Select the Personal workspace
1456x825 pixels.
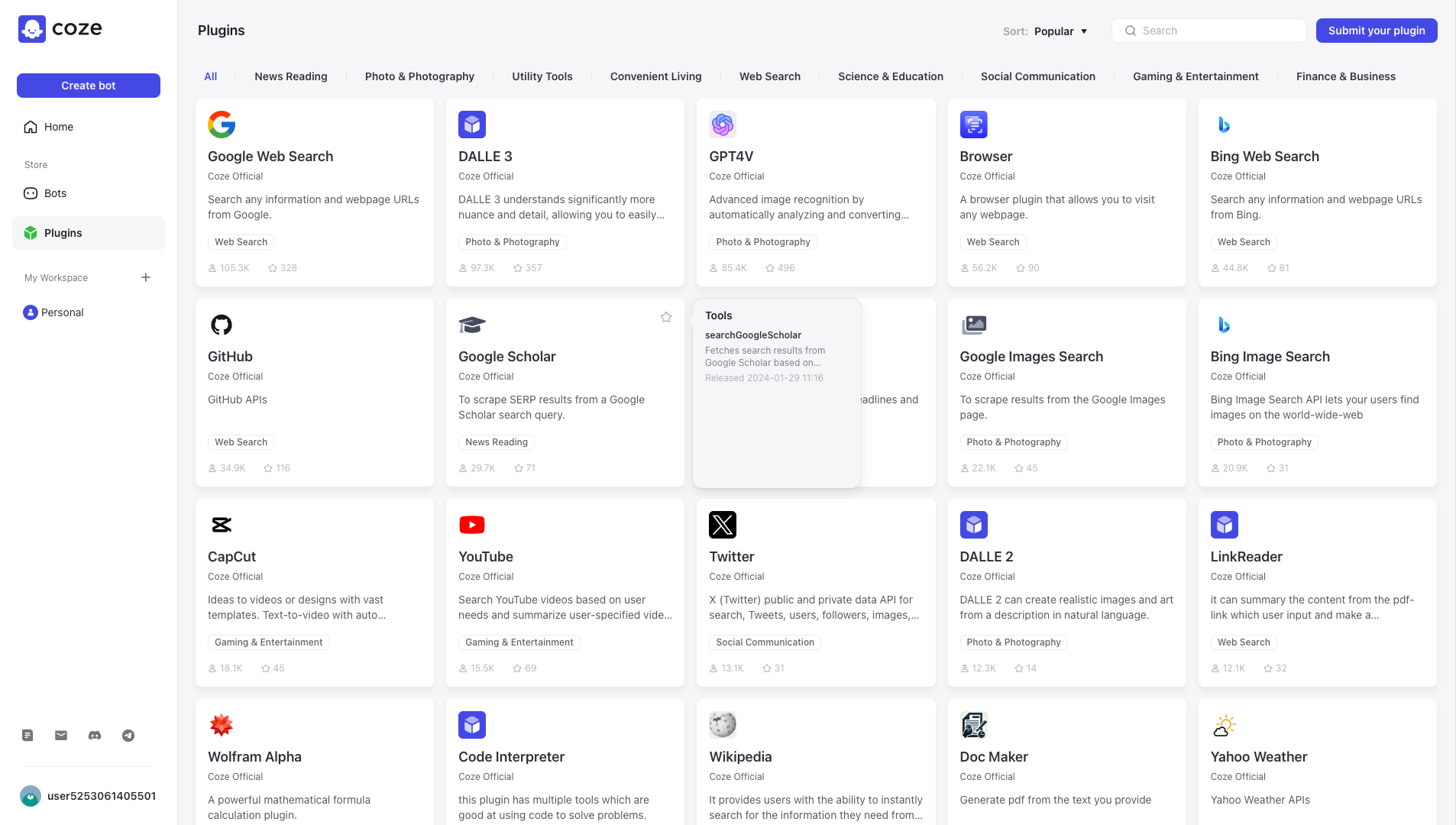point(62,312)
